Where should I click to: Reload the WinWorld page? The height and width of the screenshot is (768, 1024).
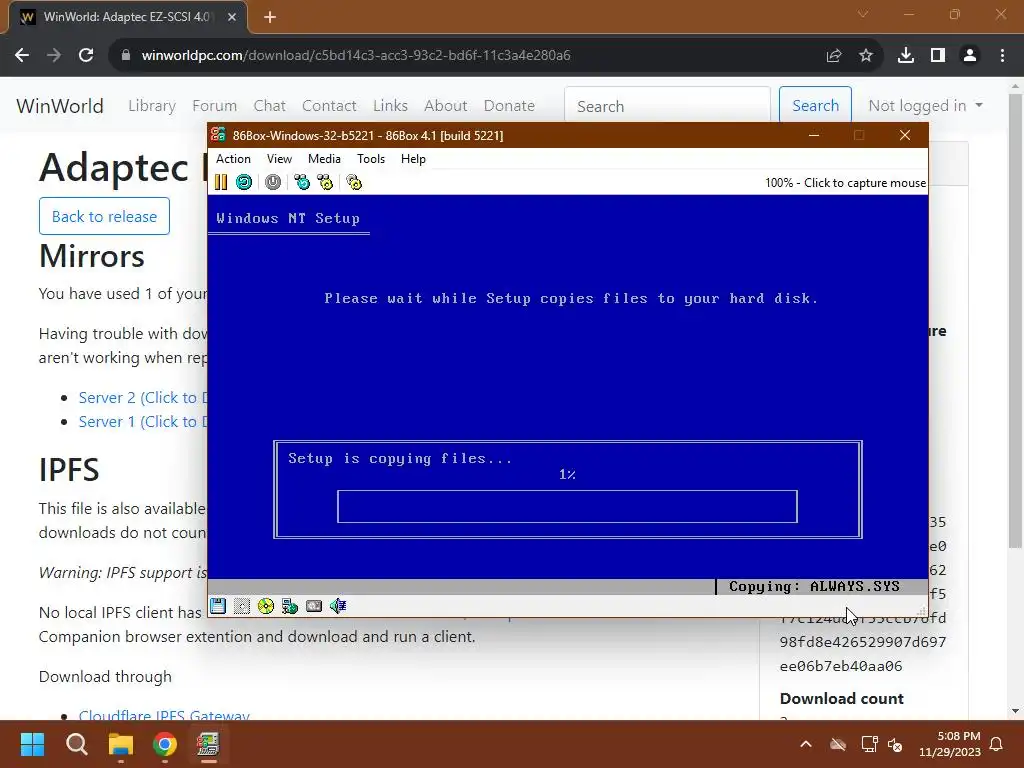coord(86,56)
